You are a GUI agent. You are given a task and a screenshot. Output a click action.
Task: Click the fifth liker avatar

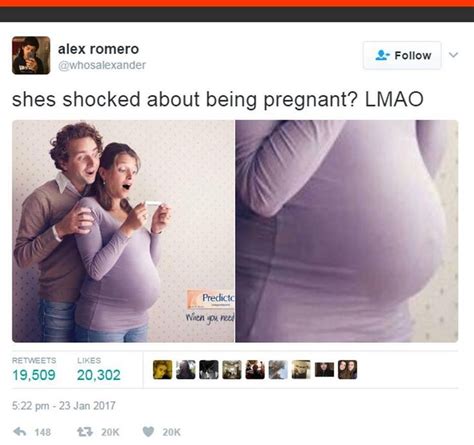[255, 369]
